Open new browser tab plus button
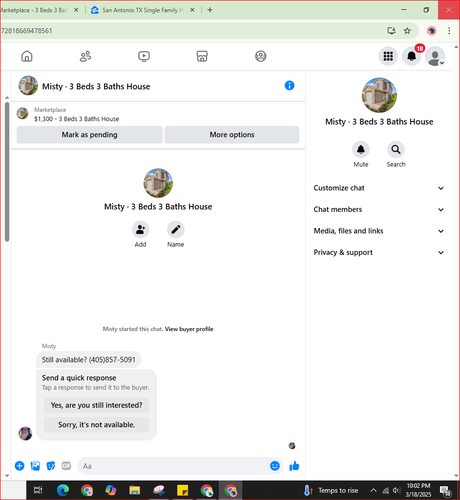 [x=210, y=10]
